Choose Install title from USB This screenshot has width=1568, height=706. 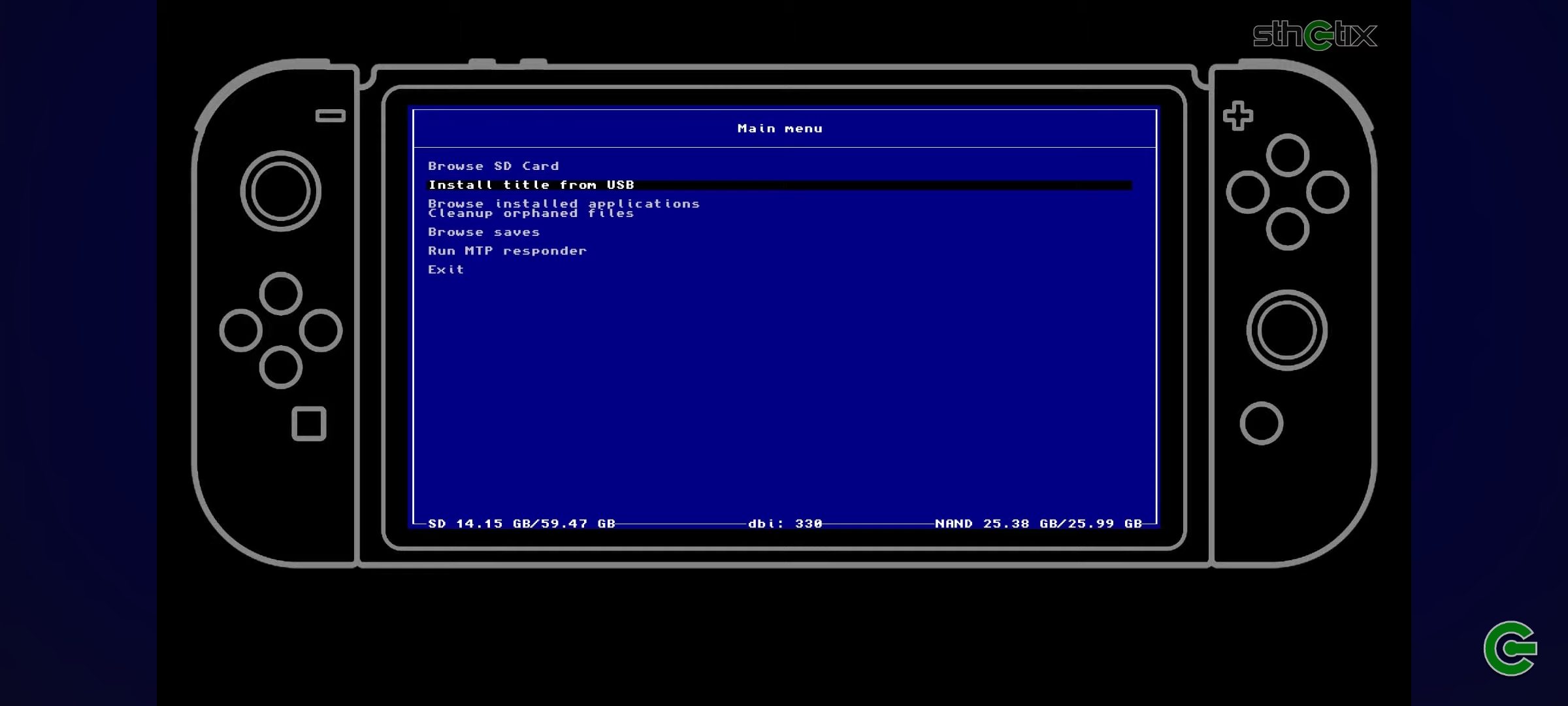point(779,185)
